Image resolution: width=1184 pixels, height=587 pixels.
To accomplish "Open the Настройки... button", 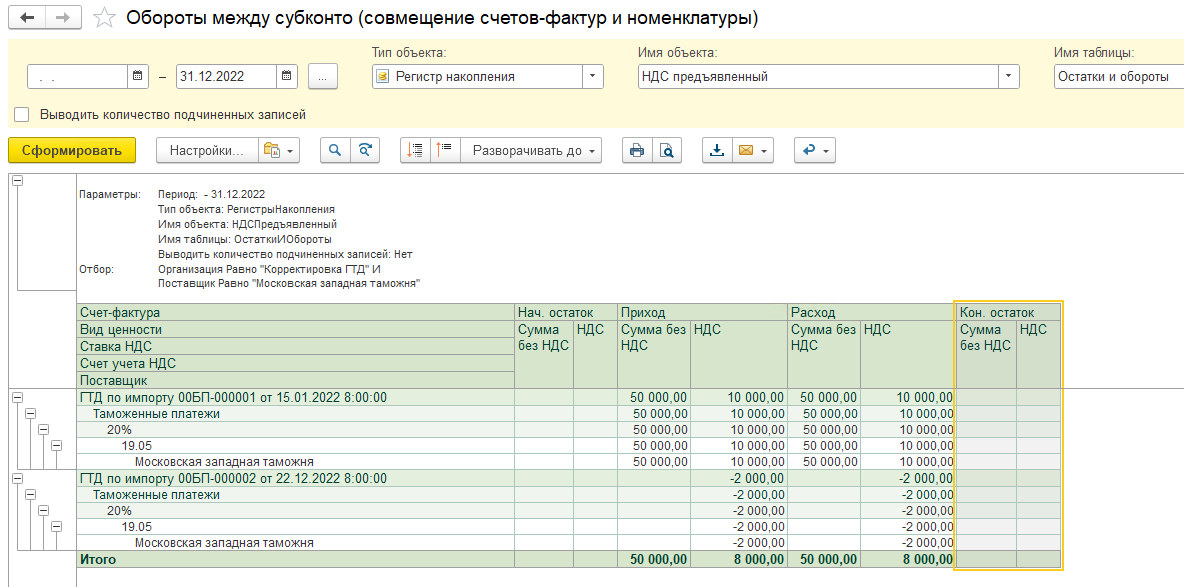I will (207, 150).
